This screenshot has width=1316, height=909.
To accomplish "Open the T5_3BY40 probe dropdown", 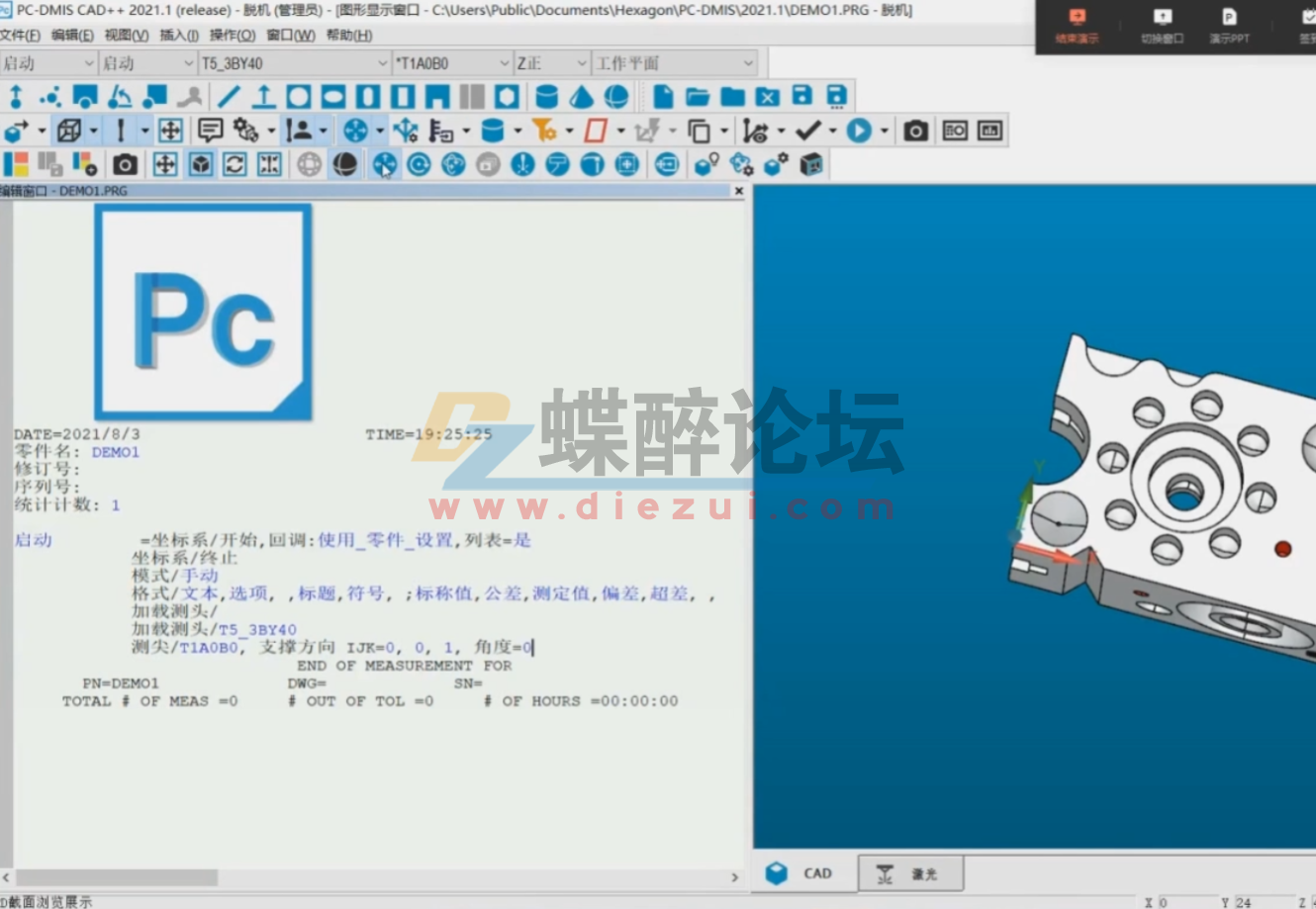I will click(x=382, y=62).
